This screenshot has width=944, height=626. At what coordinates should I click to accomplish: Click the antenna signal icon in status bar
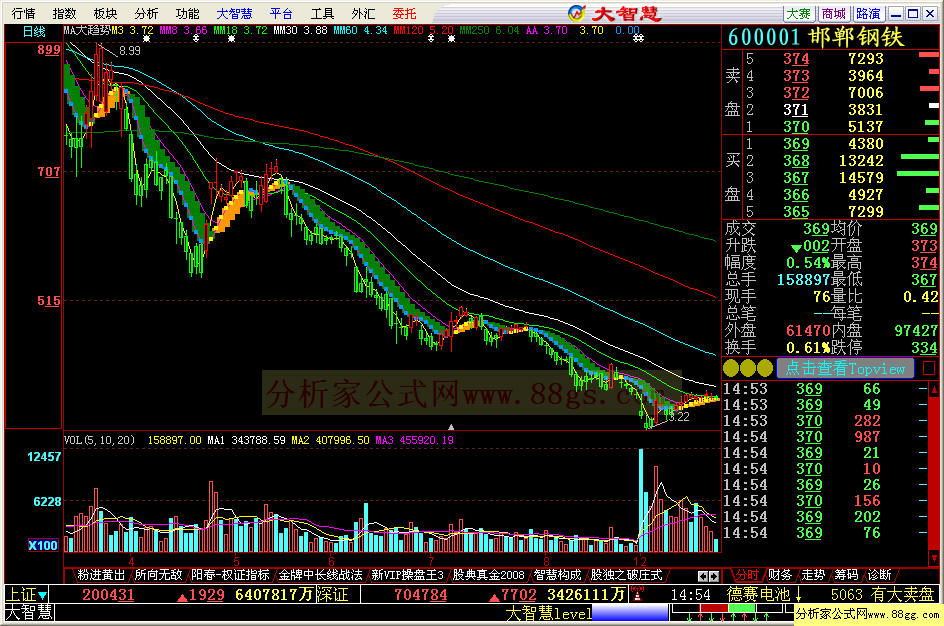(637, 594)
